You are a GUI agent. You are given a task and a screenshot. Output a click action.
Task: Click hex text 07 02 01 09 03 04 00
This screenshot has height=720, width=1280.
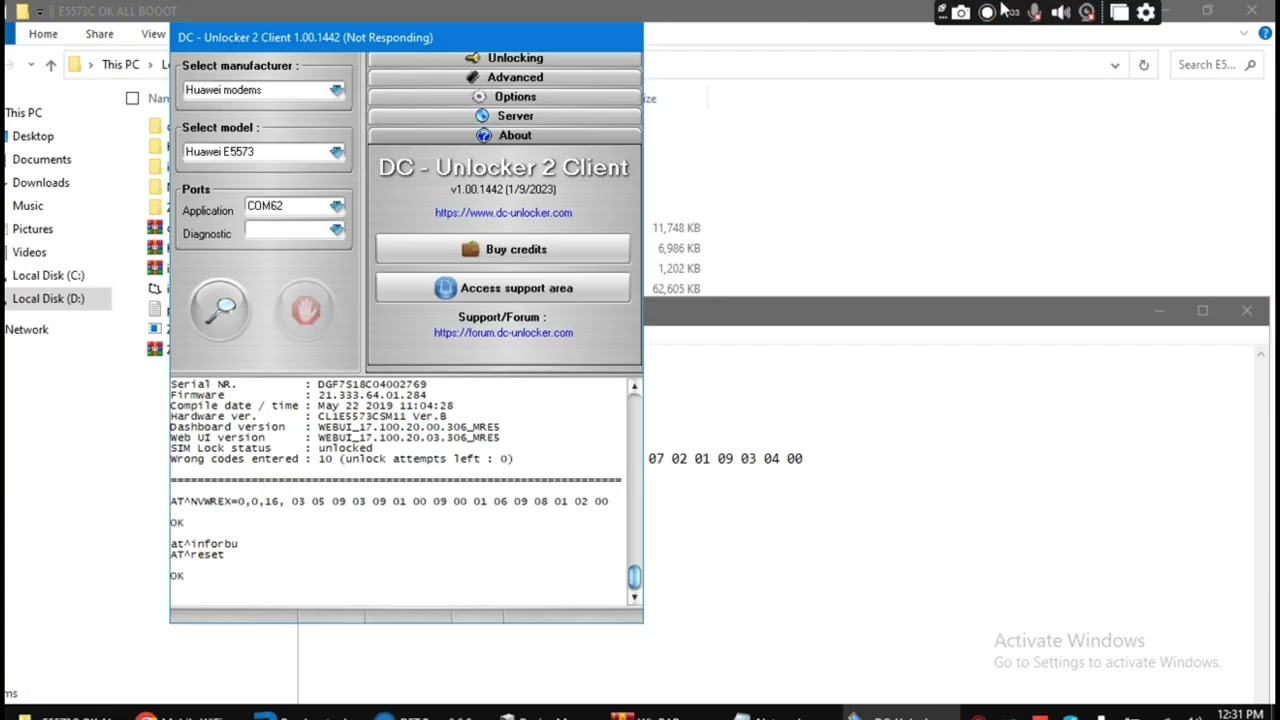tap(725, 458)
